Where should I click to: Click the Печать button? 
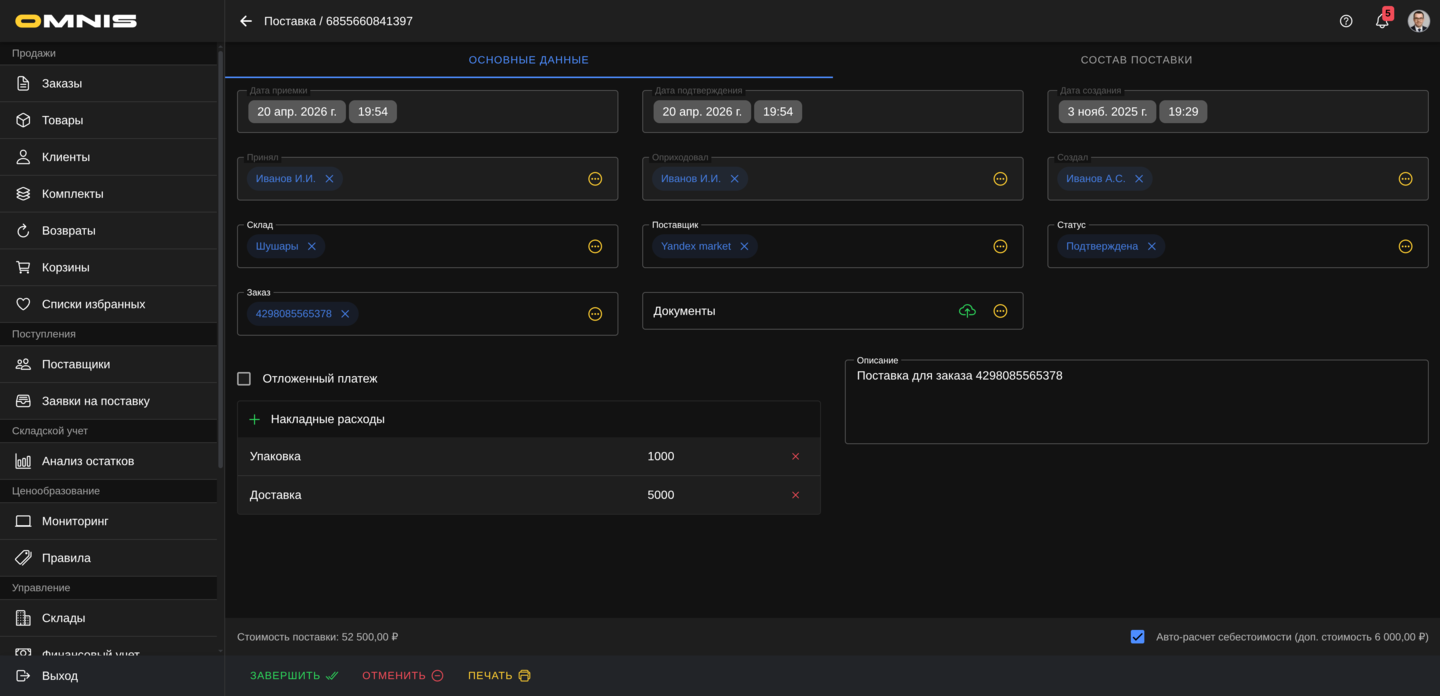click(x=499, y=676)
